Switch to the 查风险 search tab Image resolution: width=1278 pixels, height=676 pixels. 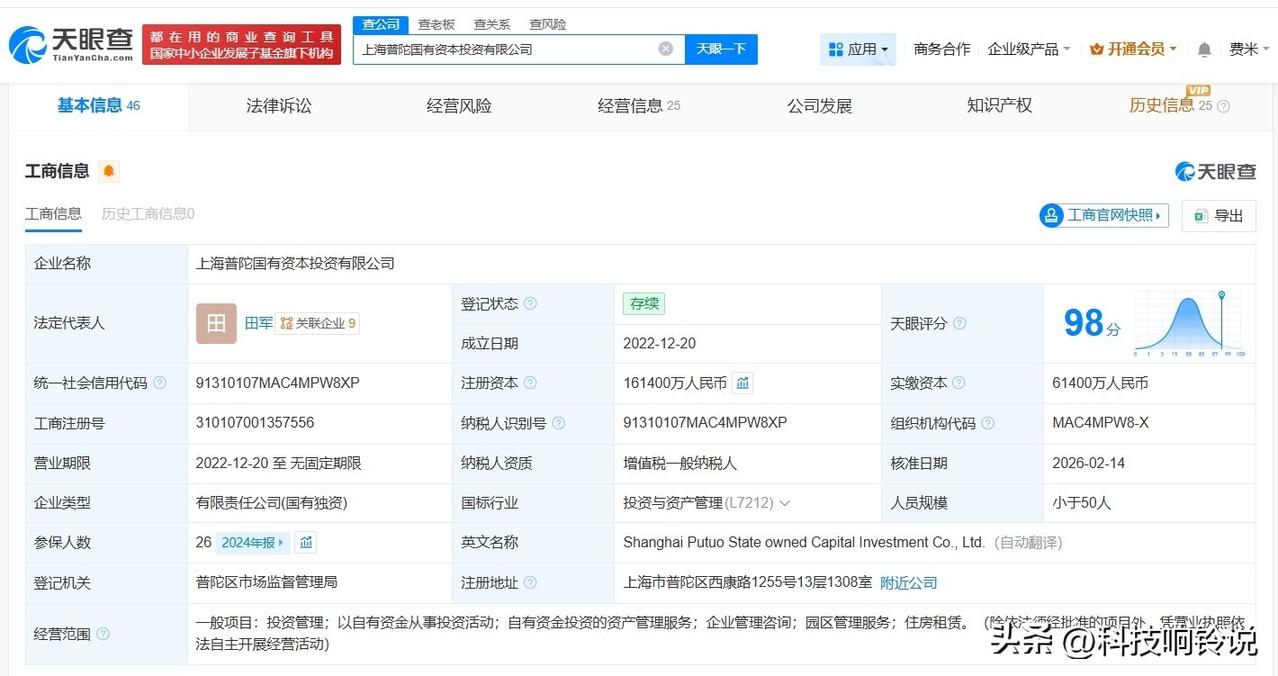click(548, 24)
